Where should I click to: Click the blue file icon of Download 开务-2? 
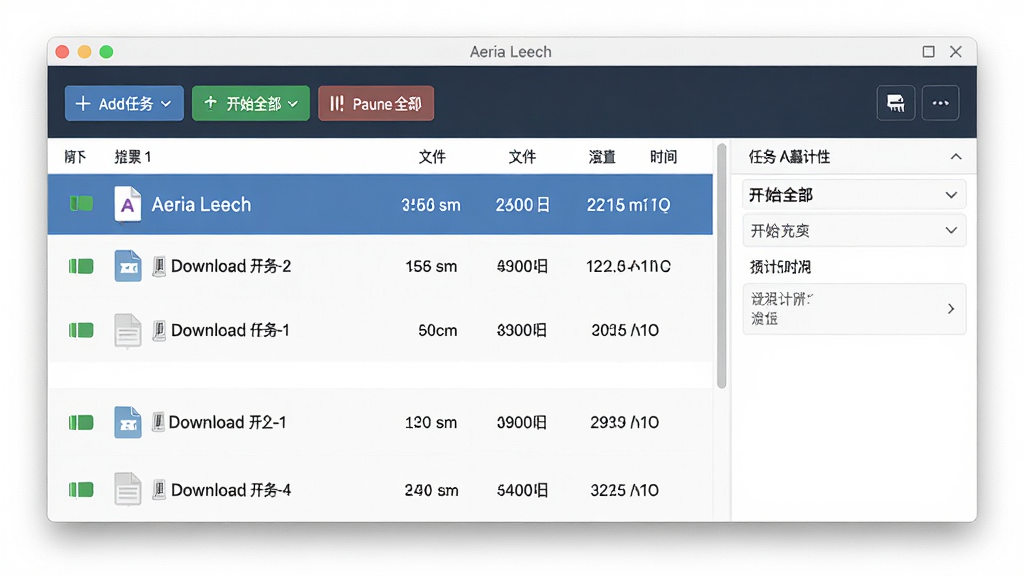[127, 266]
